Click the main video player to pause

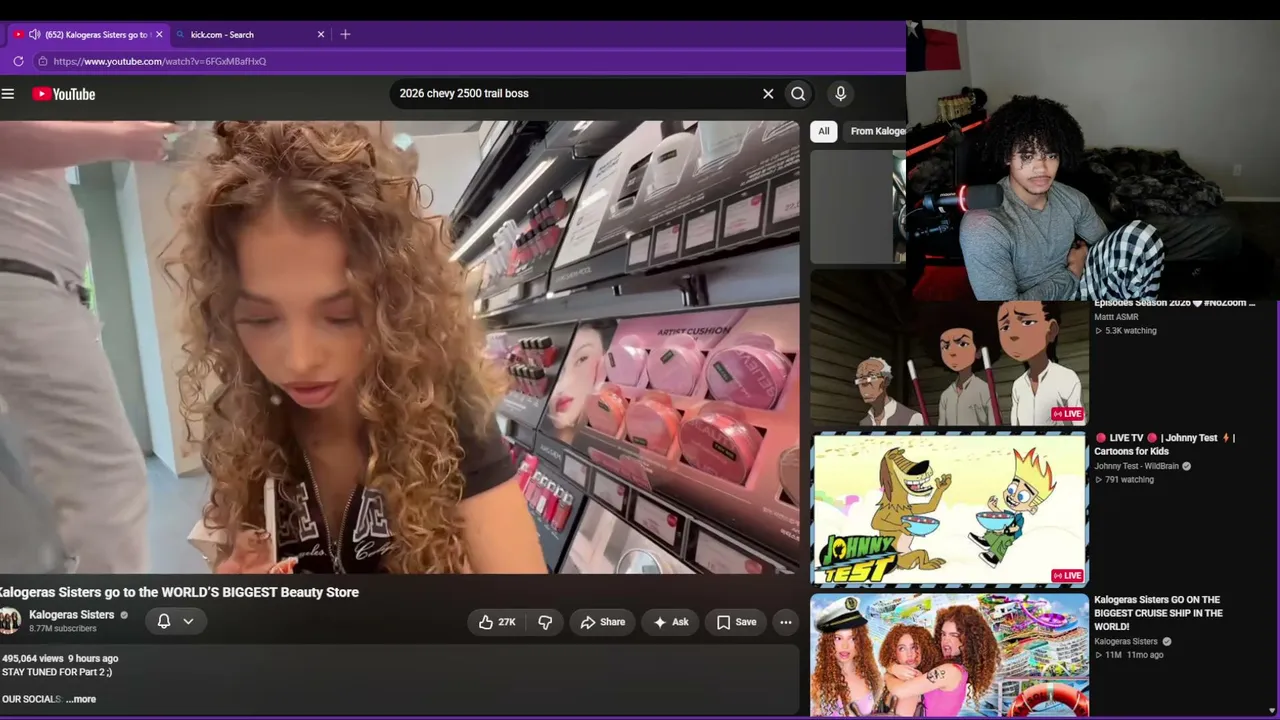point(400,348)
